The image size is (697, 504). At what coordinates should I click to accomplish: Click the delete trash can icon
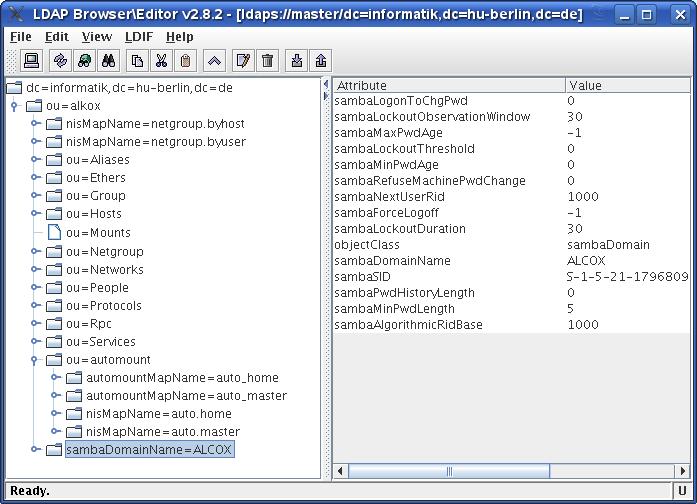coord(267,61)
